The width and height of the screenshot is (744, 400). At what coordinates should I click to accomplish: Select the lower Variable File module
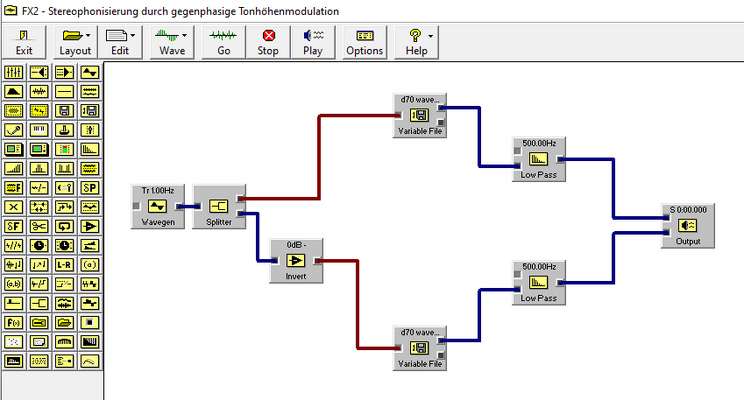(420, 348)
